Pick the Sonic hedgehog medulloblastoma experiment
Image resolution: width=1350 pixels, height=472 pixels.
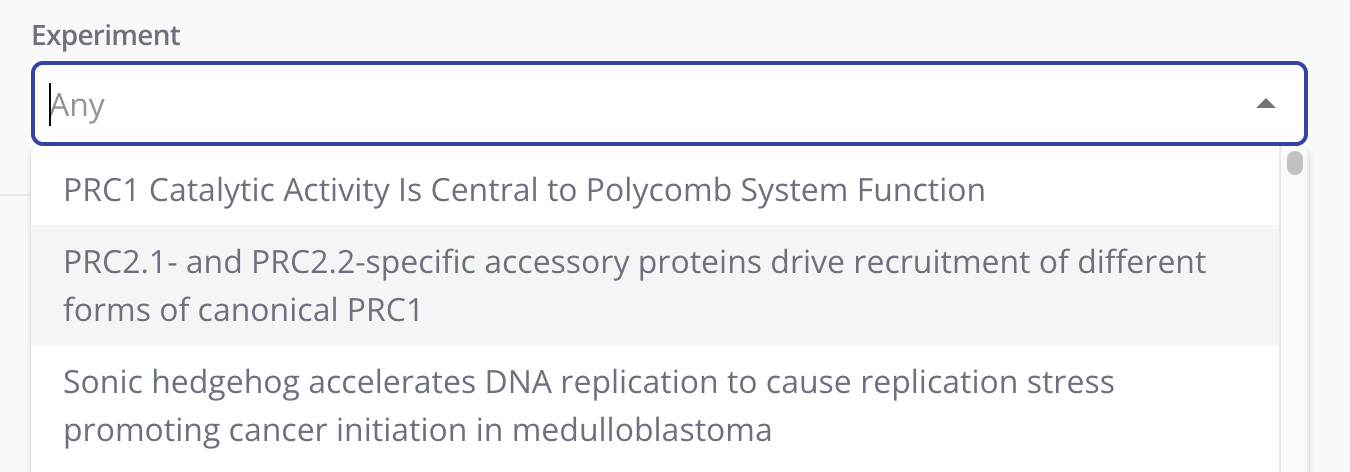pyautogui.click(x=588, y=406)
